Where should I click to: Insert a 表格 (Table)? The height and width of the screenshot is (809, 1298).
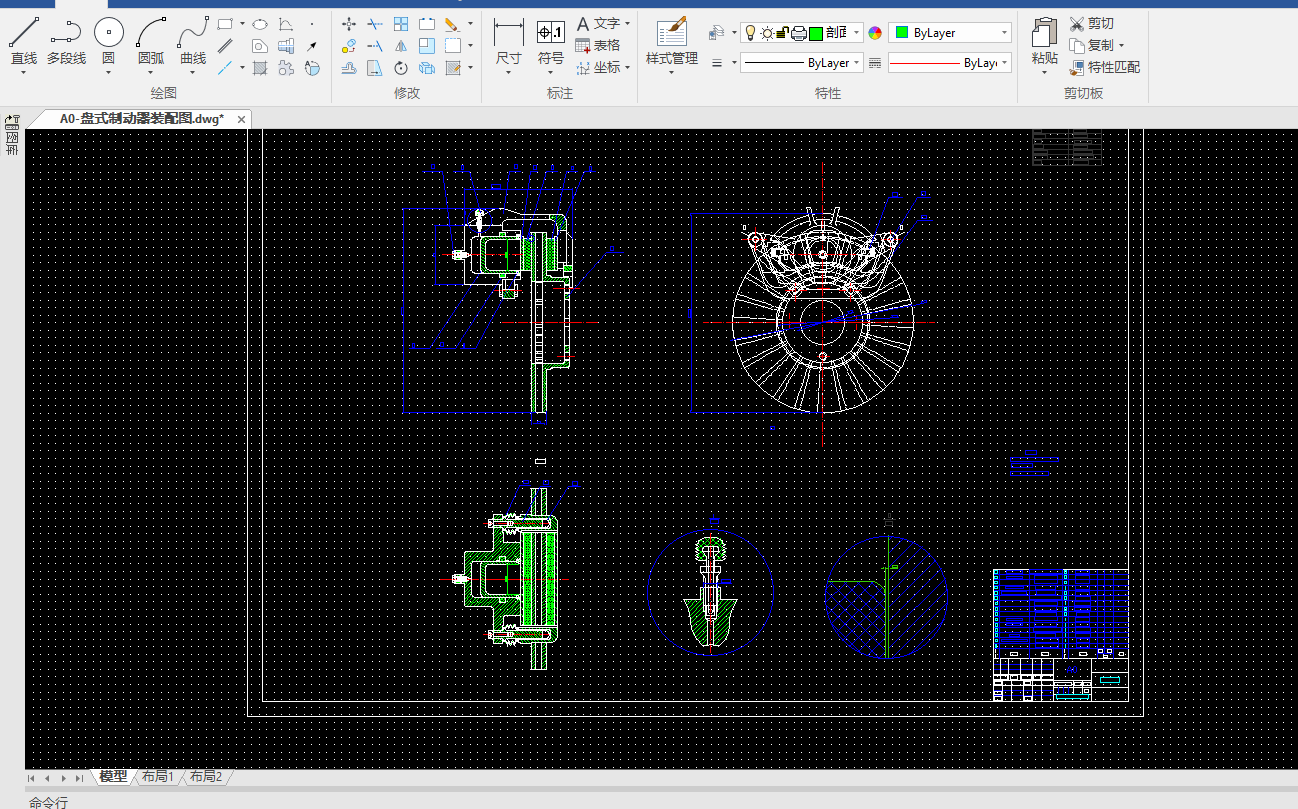(598, 45)
